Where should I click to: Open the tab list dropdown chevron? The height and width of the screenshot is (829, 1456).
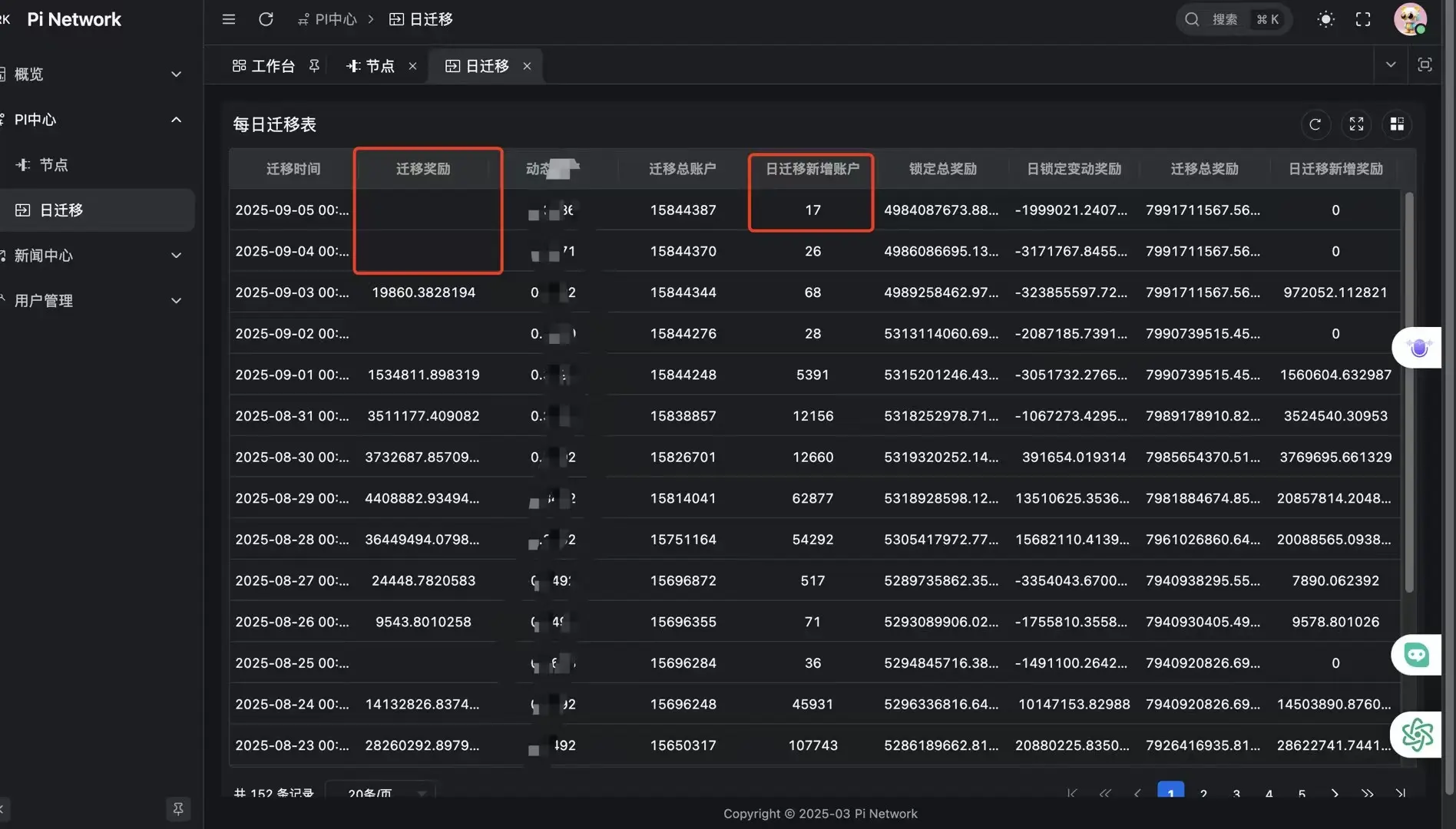tap(1391, 64)
